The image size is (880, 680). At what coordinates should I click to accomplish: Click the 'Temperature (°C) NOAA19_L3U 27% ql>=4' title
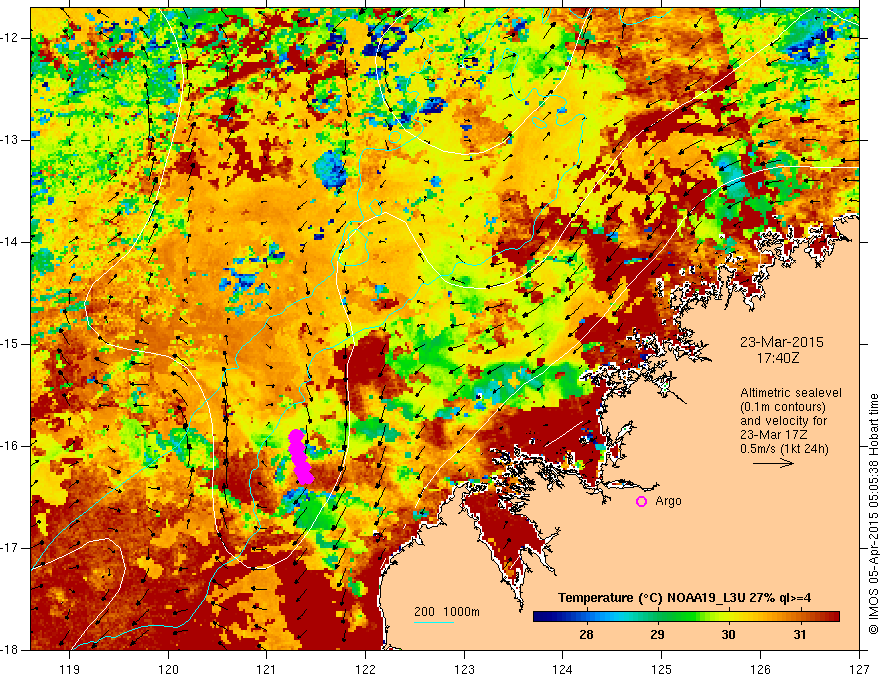684,598
